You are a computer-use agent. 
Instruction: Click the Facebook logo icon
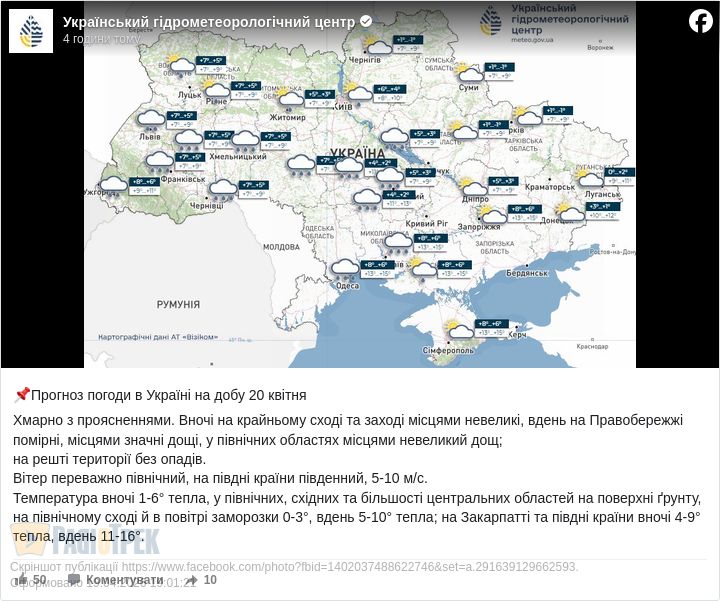pyautogui.click(x=700, y=21)
